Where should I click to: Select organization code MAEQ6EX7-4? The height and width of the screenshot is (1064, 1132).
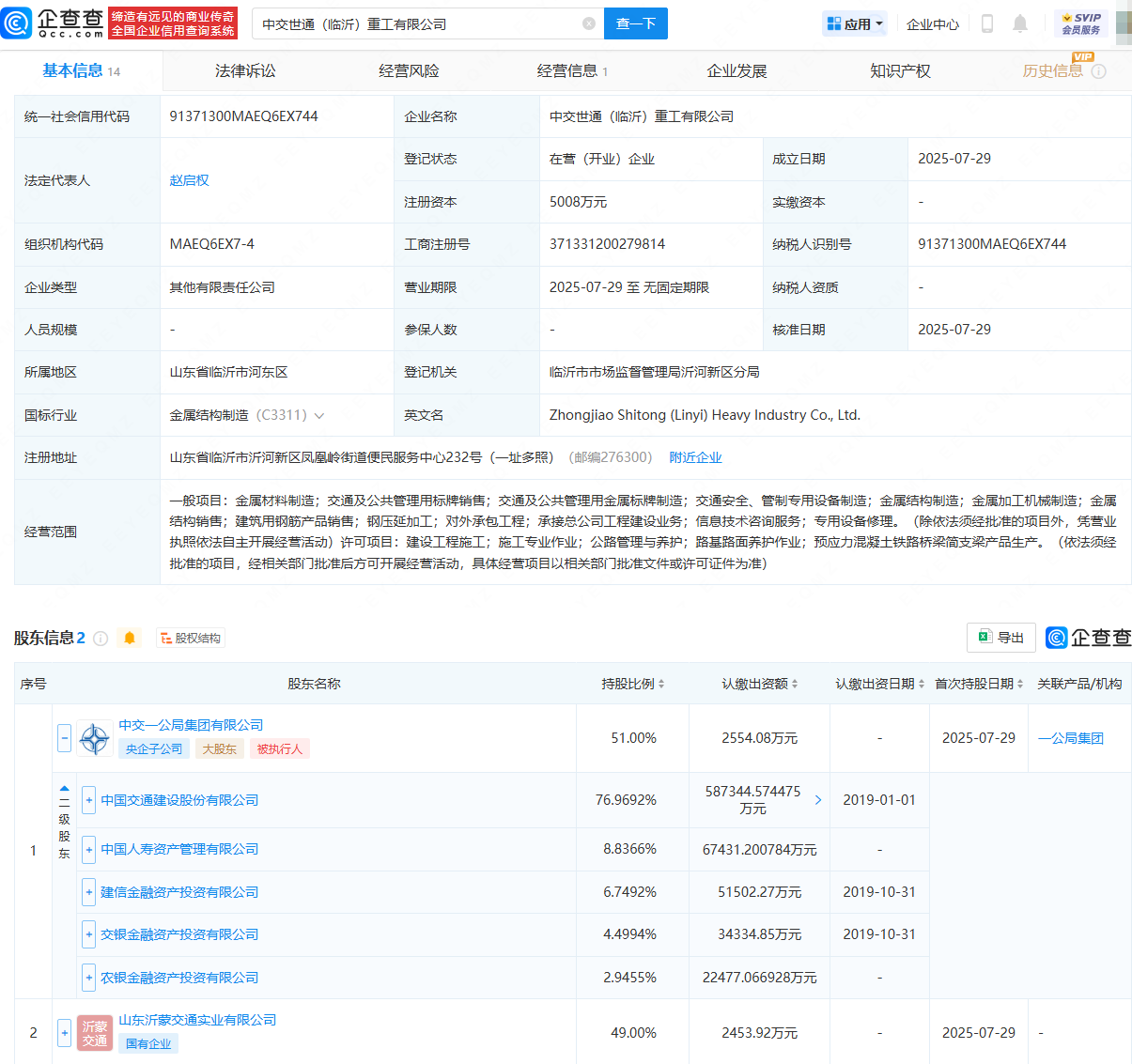(211, 244)
